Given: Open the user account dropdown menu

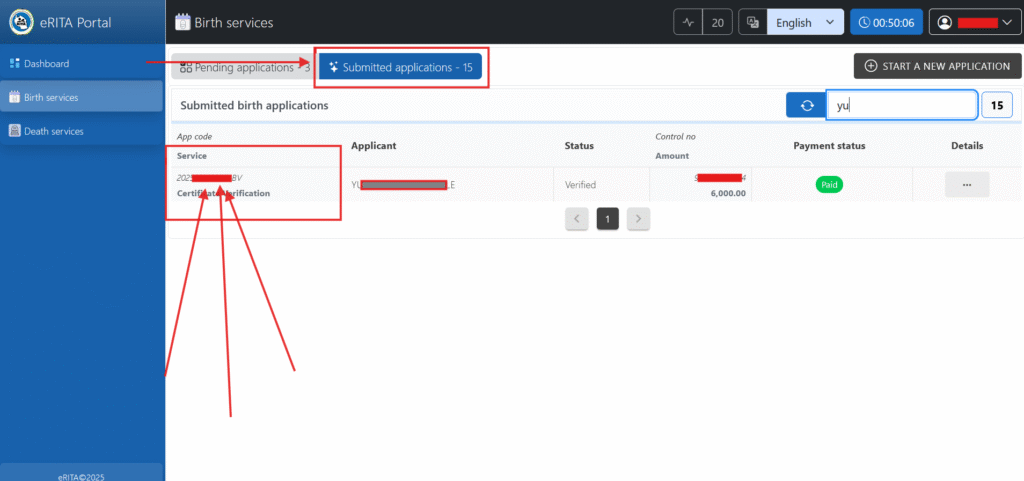Looking at the screenshot, I should [x=970, y=22].
